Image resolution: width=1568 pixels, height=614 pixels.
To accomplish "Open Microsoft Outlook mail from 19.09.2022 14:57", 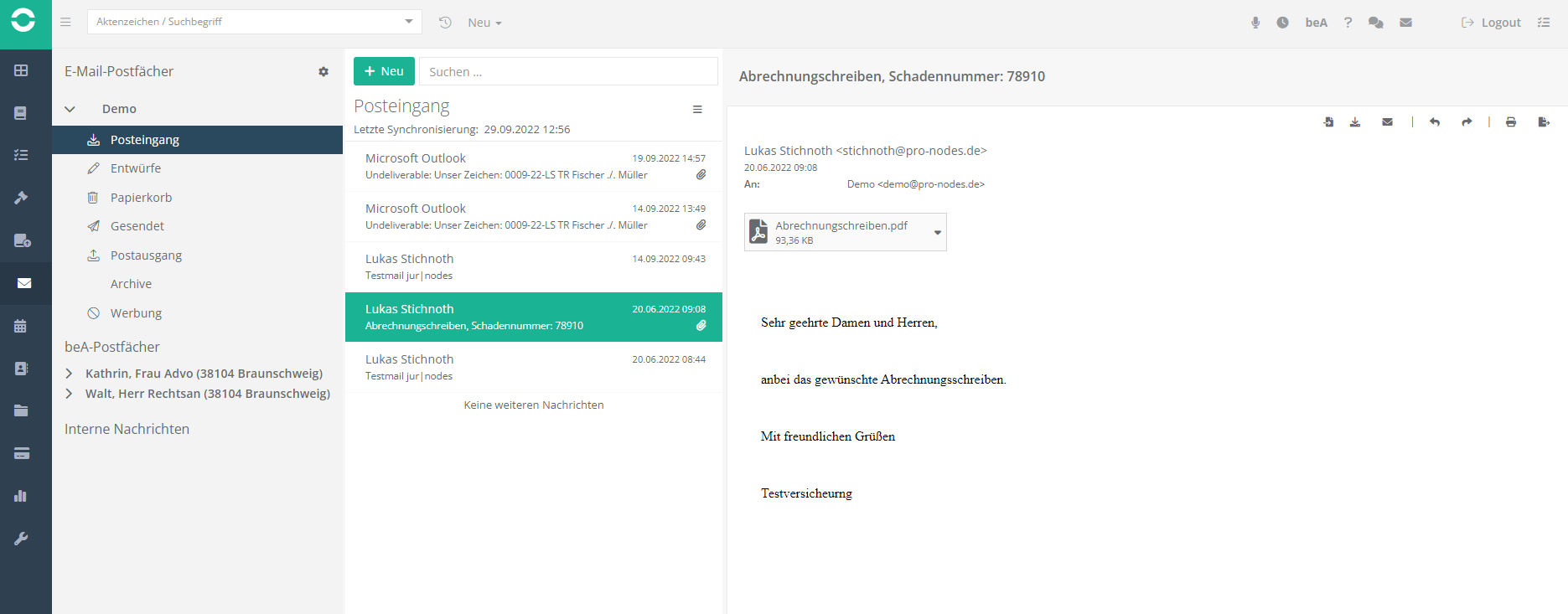I will click(x=534, y=167).
